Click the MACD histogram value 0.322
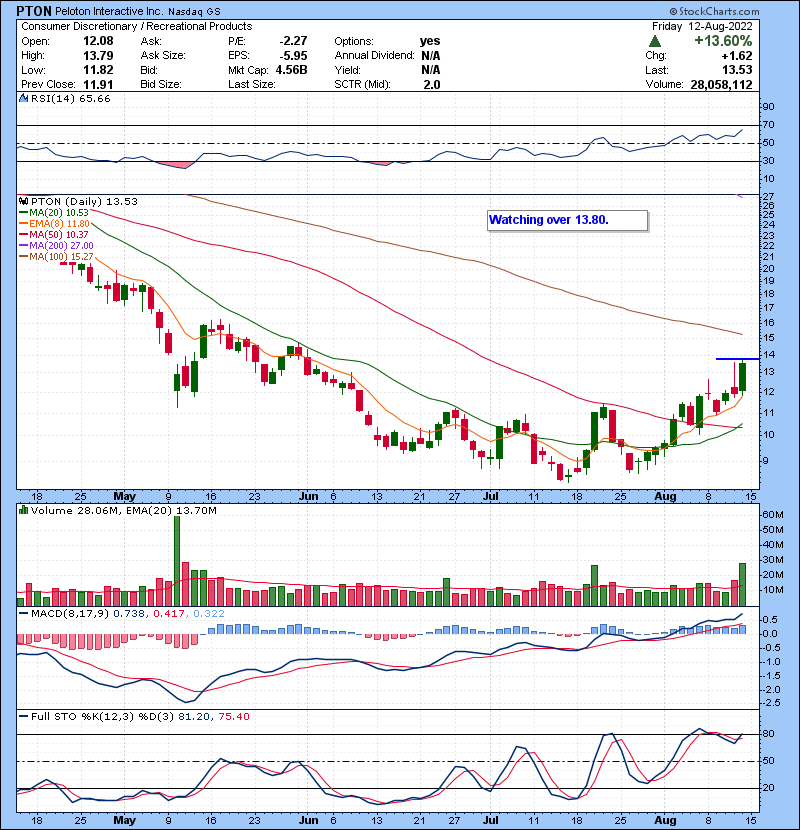 pos(209,614)
